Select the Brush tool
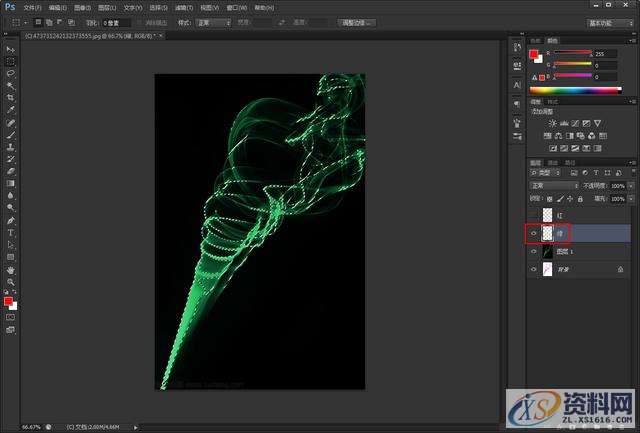 (x=11, y=134)
